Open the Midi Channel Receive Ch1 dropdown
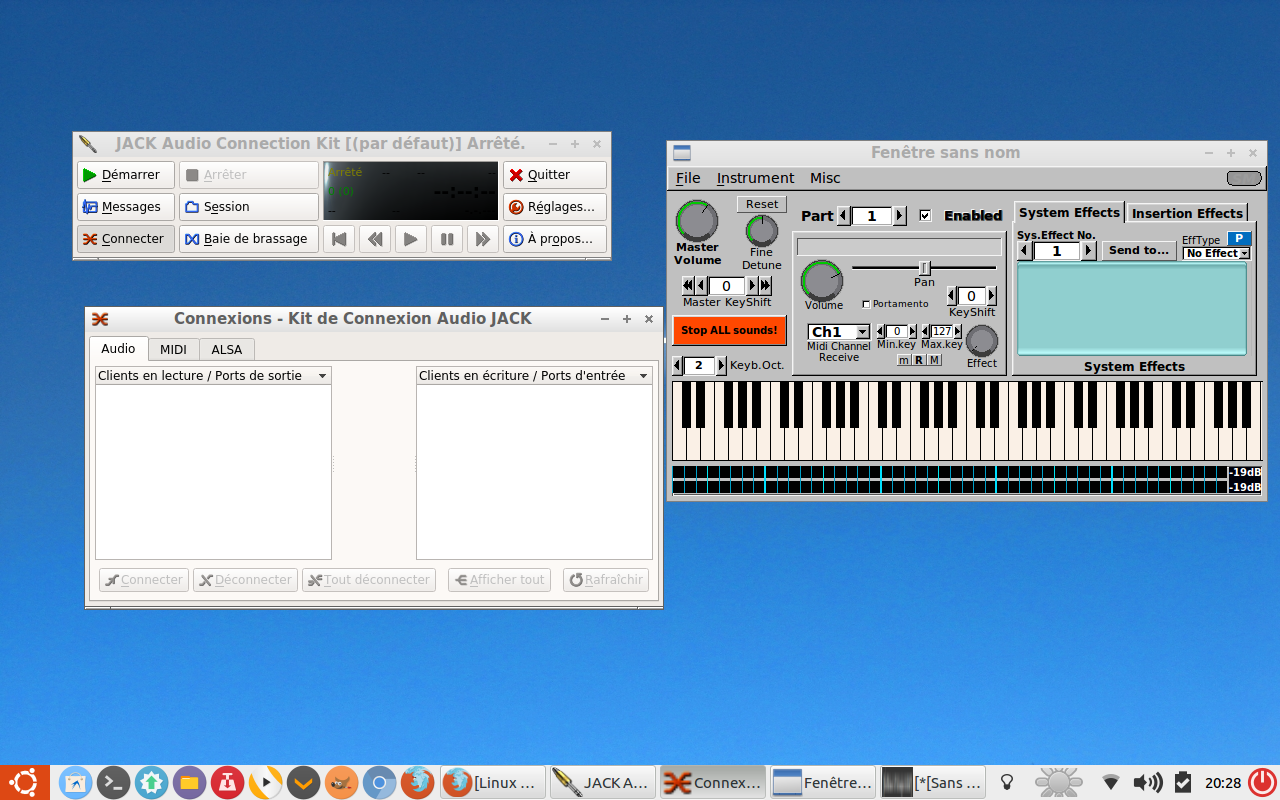Image resolution: width=1280 pixels, height=800 pixels. click(839, 332)
